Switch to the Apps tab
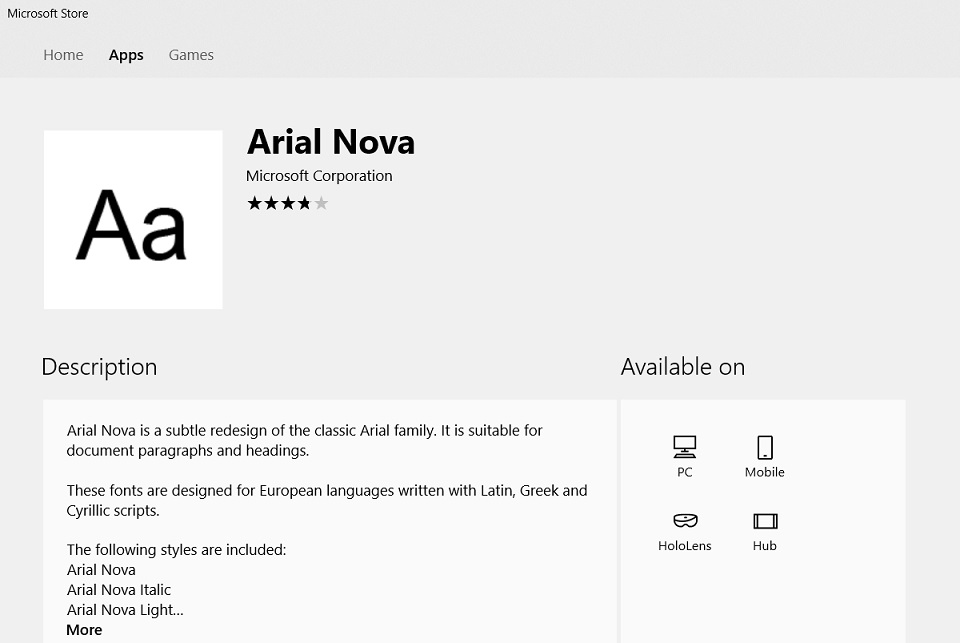This screenshot has height=643, width=960. (126, 55)
